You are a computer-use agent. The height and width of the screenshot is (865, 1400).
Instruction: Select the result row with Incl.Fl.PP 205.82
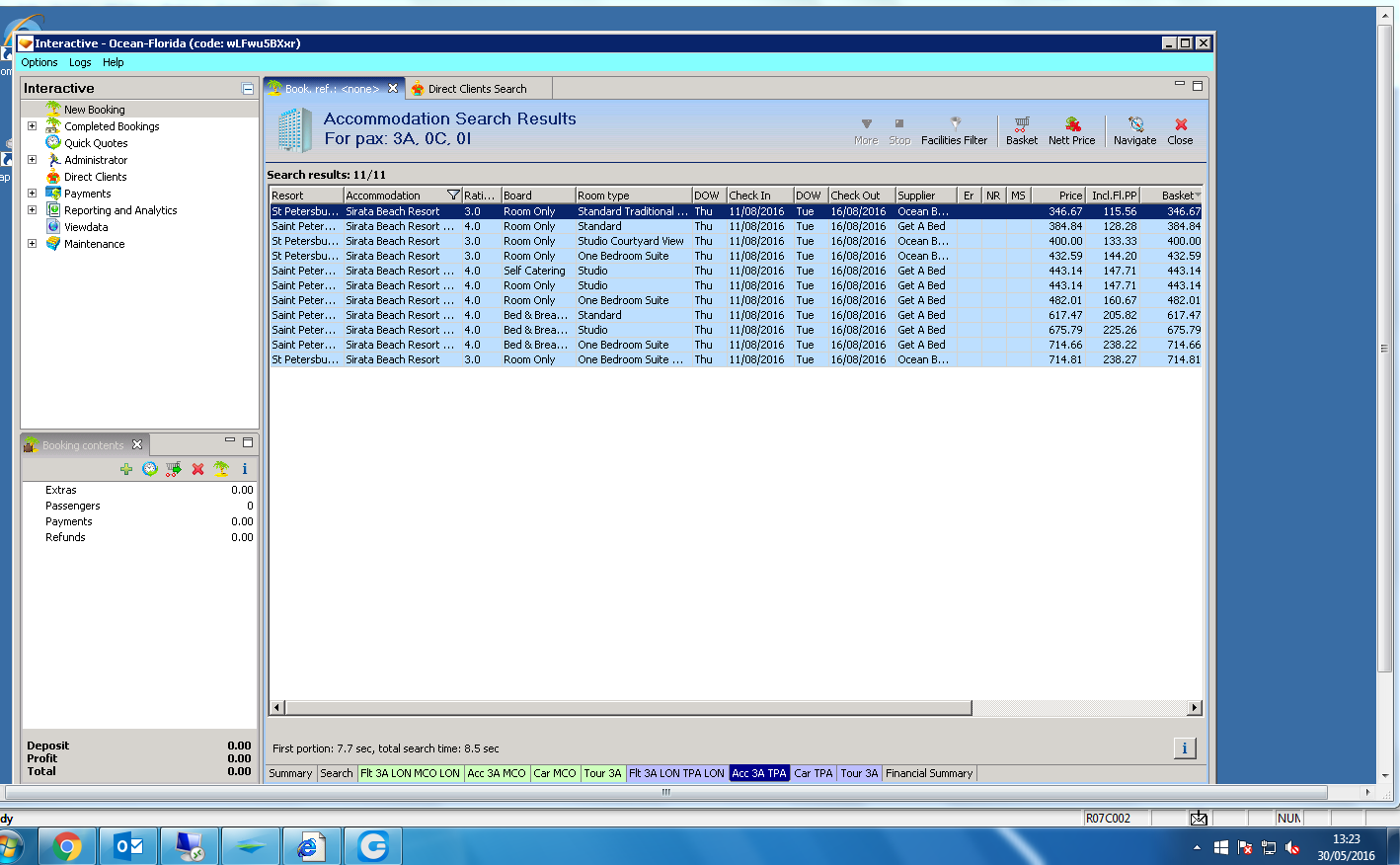click(736, 315)
